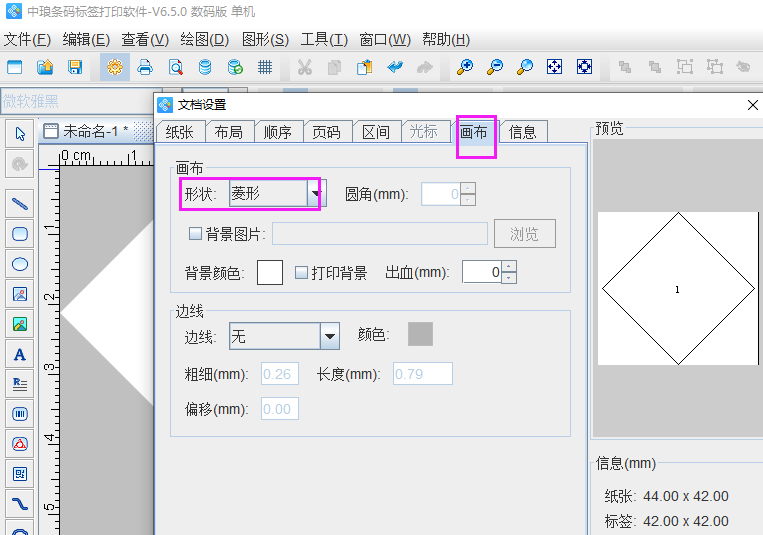Open the 编辑(E) menu
763x535 pixels.
(86, 39)
